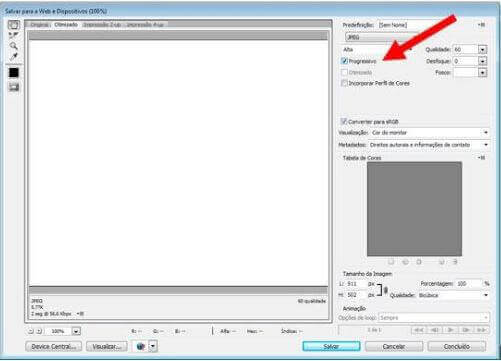Open the Predefinição panel menu icon

481,25
